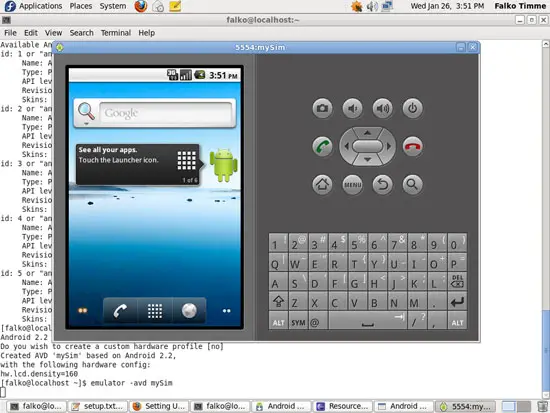Open the app launcher grid on phone
The height and width of the screenshot is (413, 550).
coord(155,311)
